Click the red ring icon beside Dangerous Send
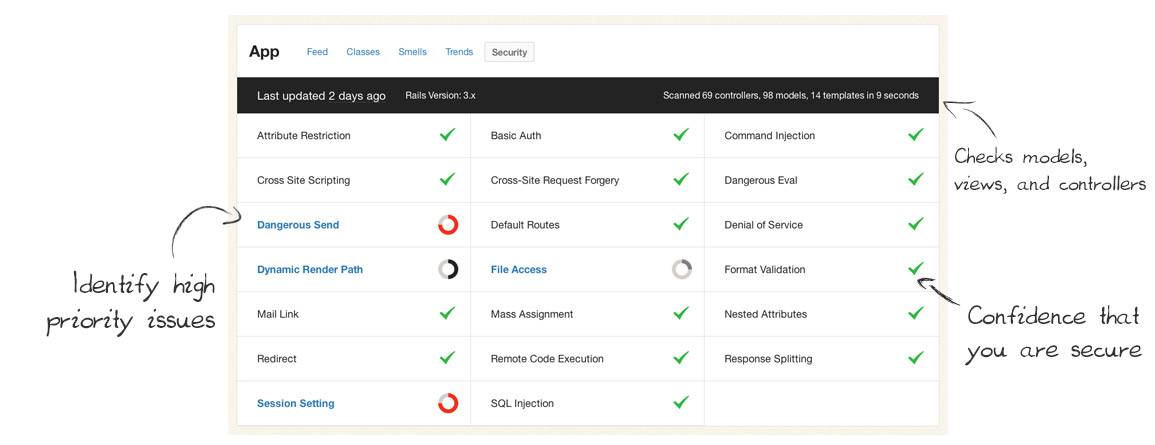1155x445 pixels. pos(448,225)
